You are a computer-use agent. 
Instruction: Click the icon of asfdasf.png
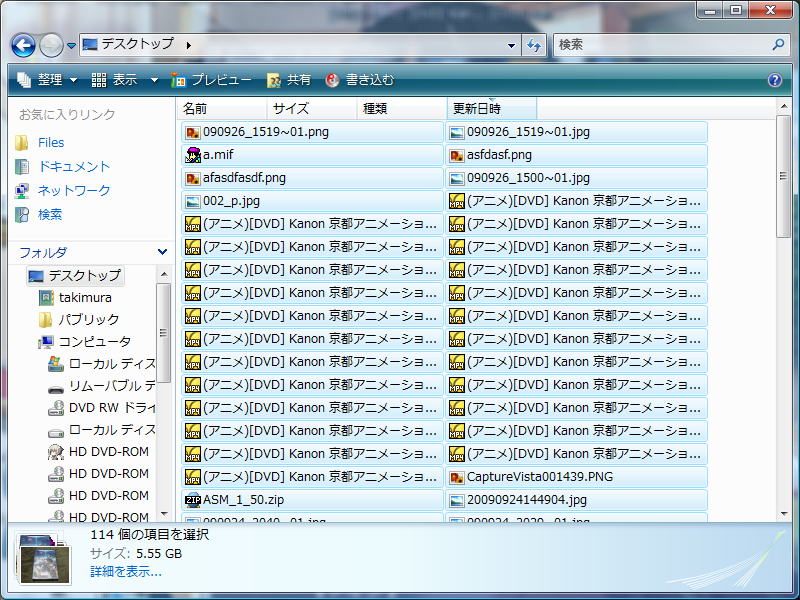point(456,156)
